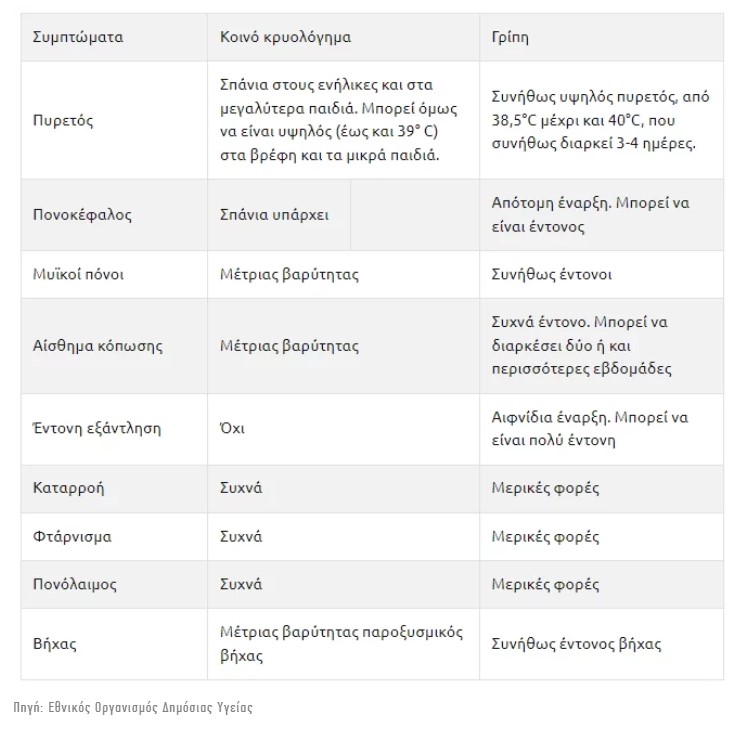Select the Καταρροή row label
Screen dimensions: 736x736
69,488
